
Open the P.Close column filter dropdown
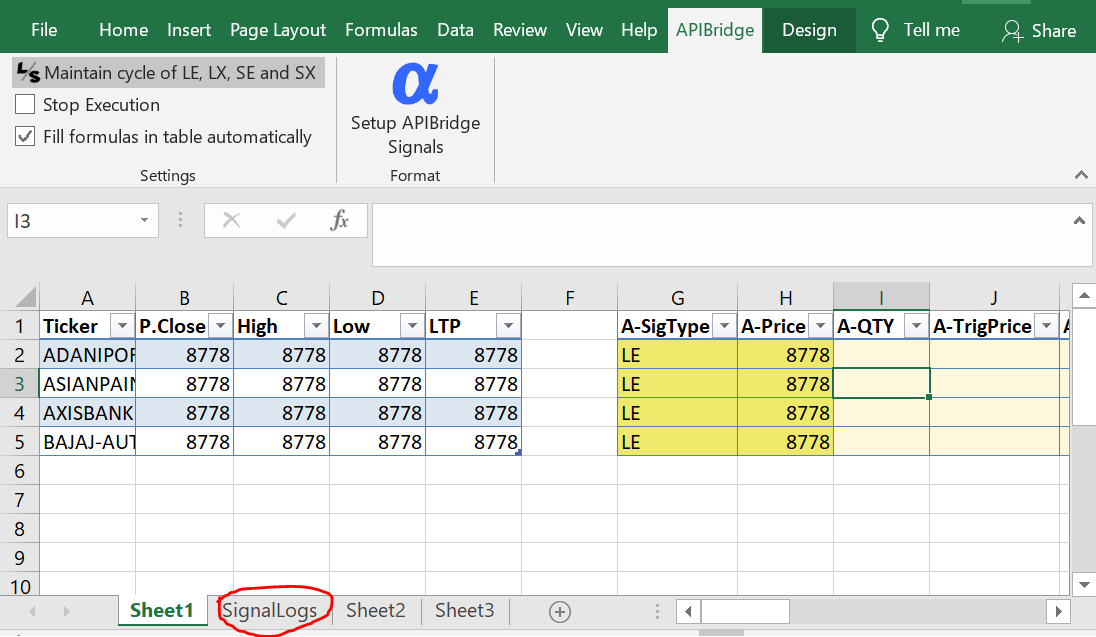click(220, 326)
